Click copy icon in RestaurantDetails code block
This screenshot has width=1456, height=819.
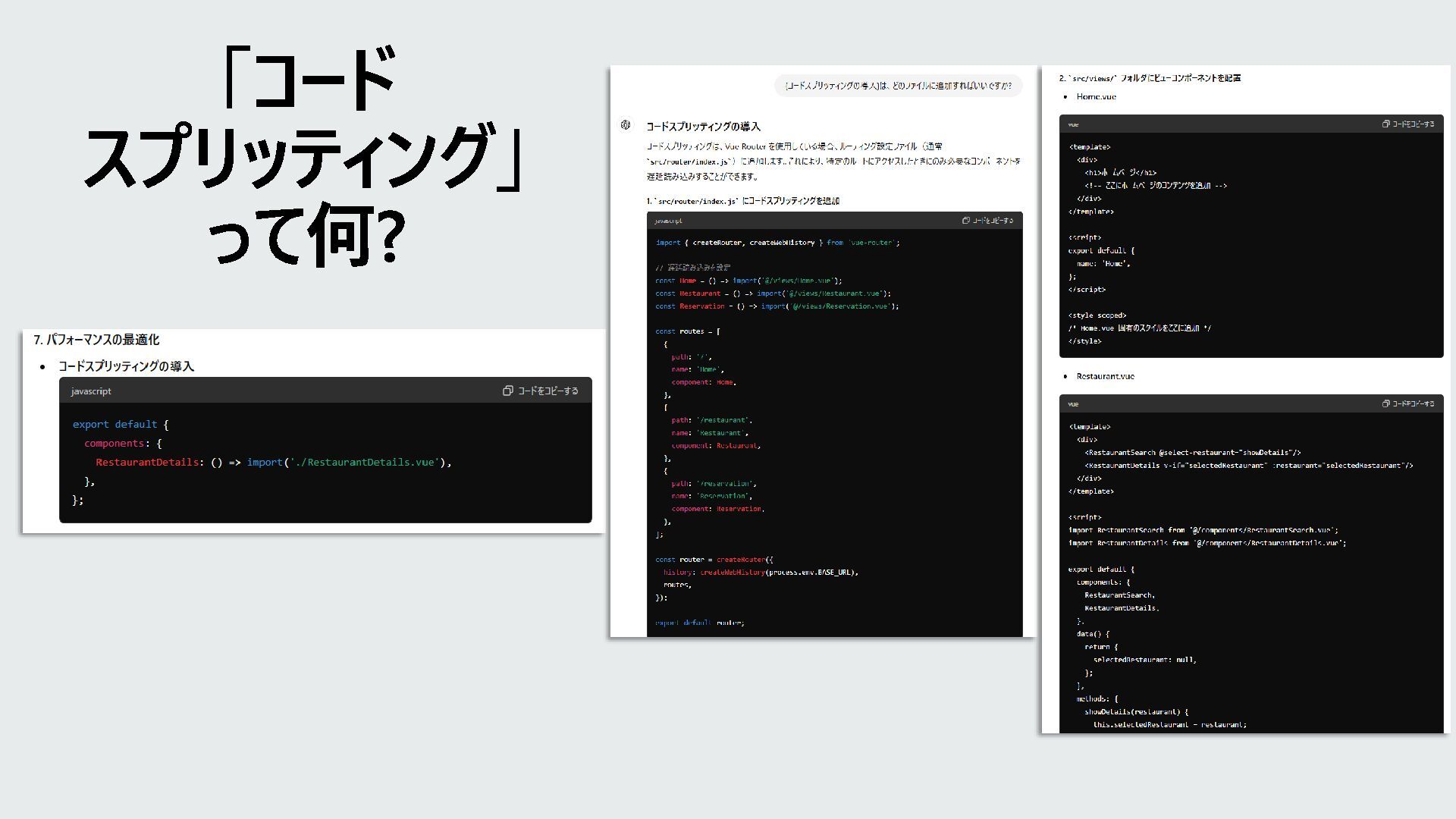[x=508, y=391]
